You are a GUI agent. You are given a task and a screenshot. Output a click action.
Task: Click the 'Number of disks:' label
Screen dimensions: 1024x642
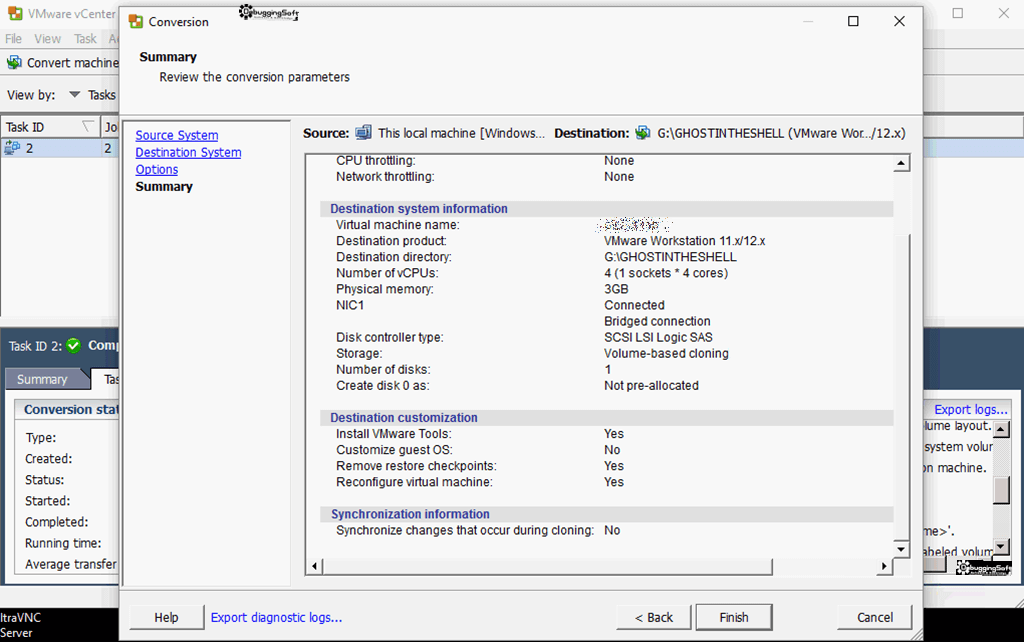[383, 370]
